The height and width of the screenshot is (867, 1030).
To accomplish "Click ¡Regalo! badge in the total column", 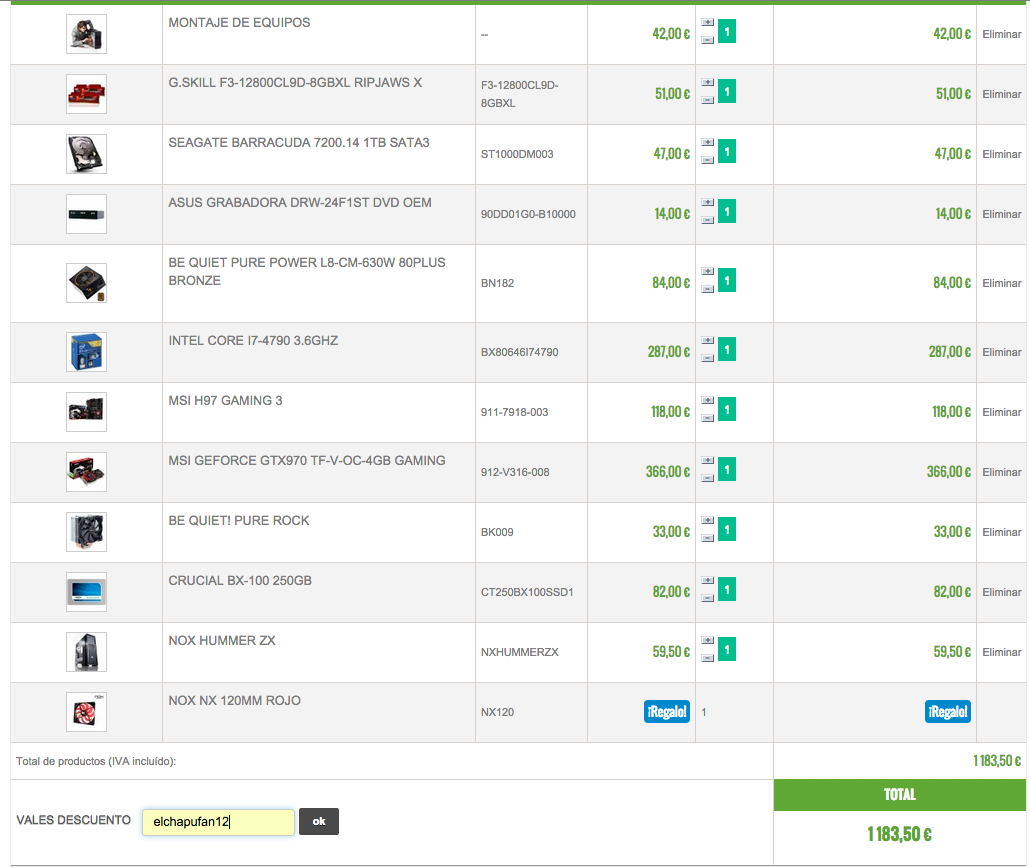I will [x=948, y=711].
